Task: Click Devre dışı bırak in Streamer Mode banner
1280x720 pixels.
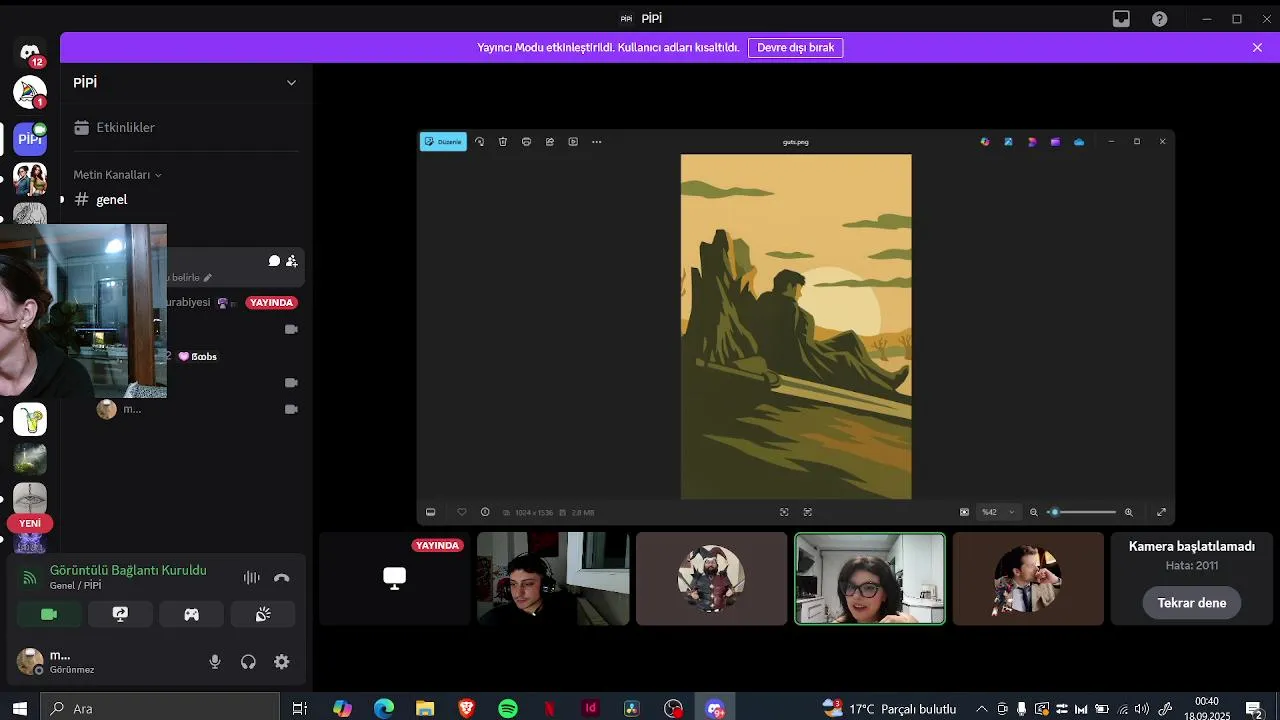Action: point(795,48)
